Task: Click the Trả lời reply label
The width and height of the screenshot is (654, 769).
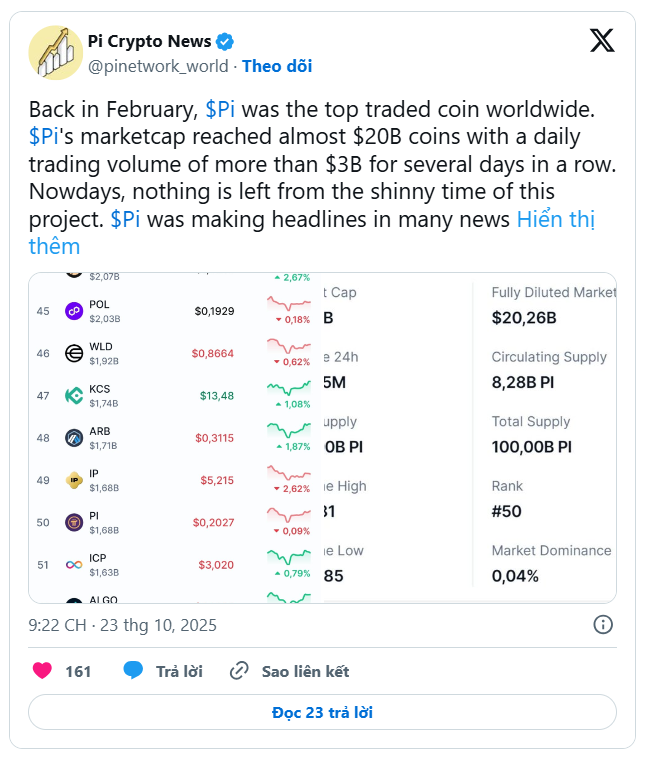Action: pos(179,671)
